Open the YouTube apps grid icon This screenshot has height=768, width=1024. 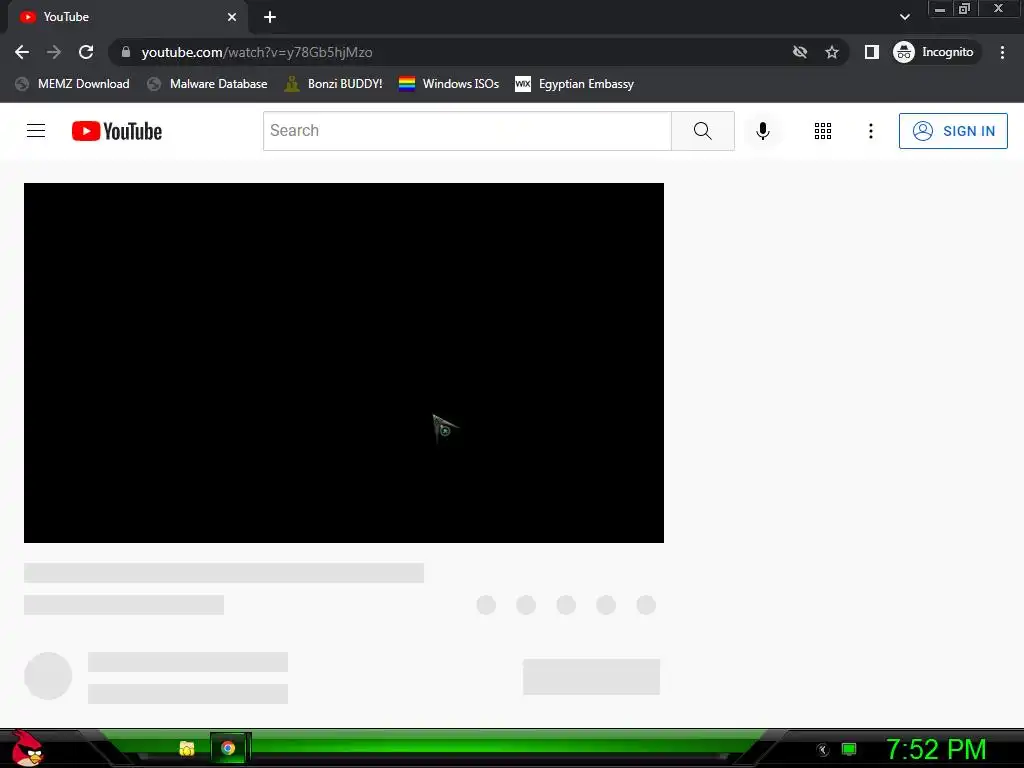click(x=823, y=131)
